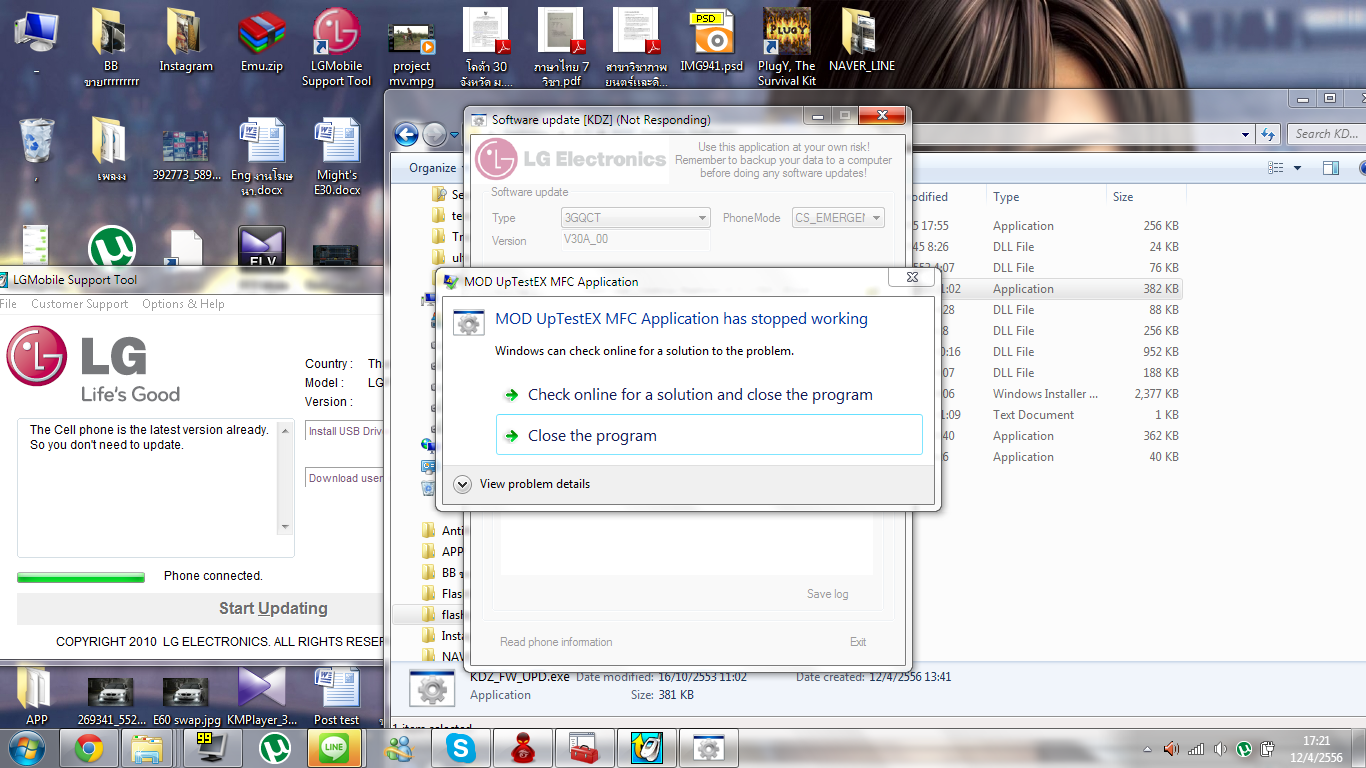Go back in the Explorer window

coord(406,134)
